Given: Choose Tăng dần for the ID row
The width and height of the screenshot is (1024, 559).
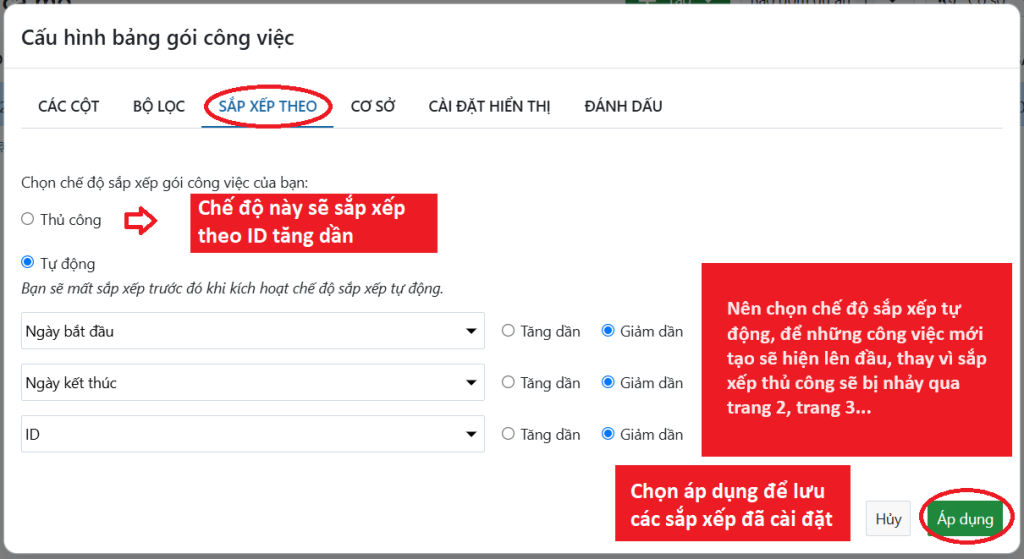Looking at the screenshot, I should point(508,434).
